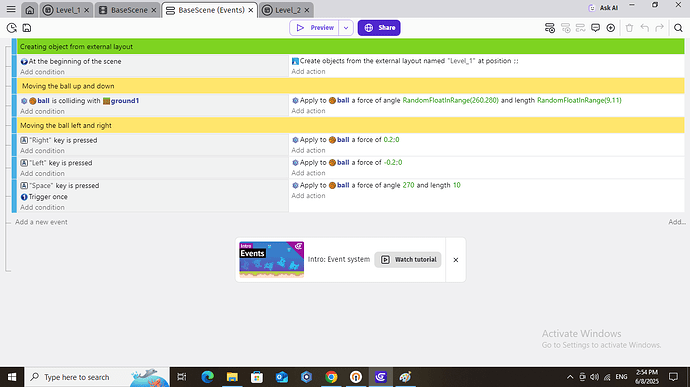The width and height of the screenshot is (690, 387).
Task: Click the save project icon
Action: [x=27, y=28]
